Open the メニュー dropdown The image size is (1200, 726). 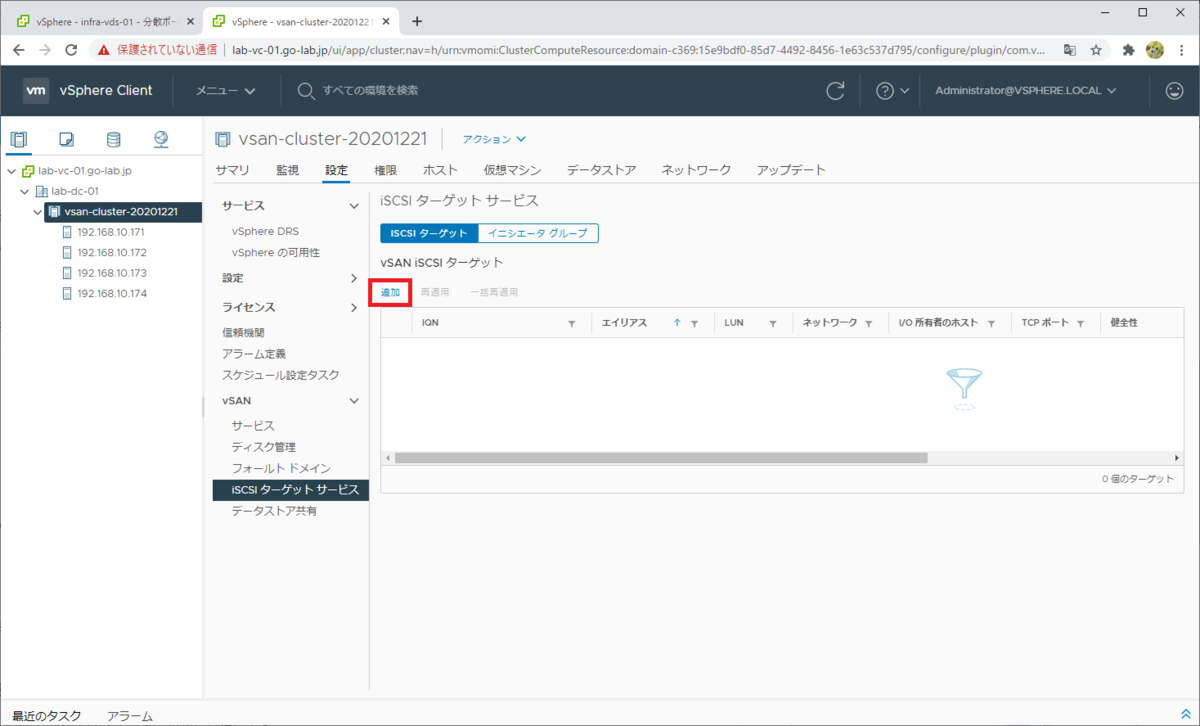[225, 91]
